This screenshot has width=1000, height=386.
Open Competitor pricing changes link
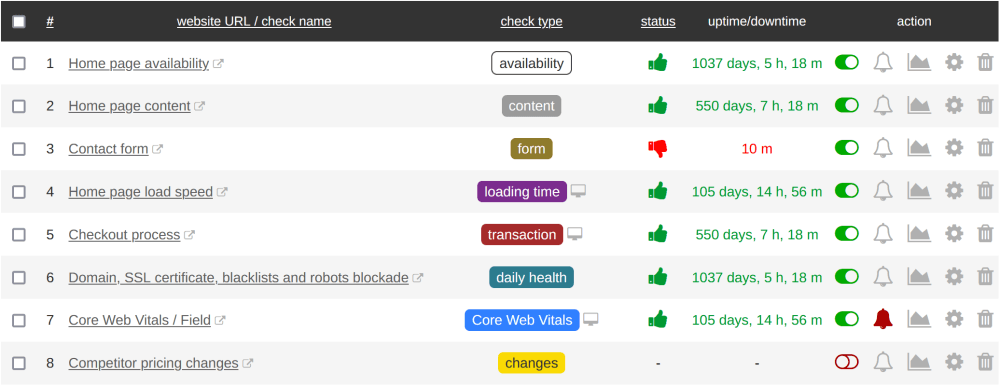[x=153, y=363]
